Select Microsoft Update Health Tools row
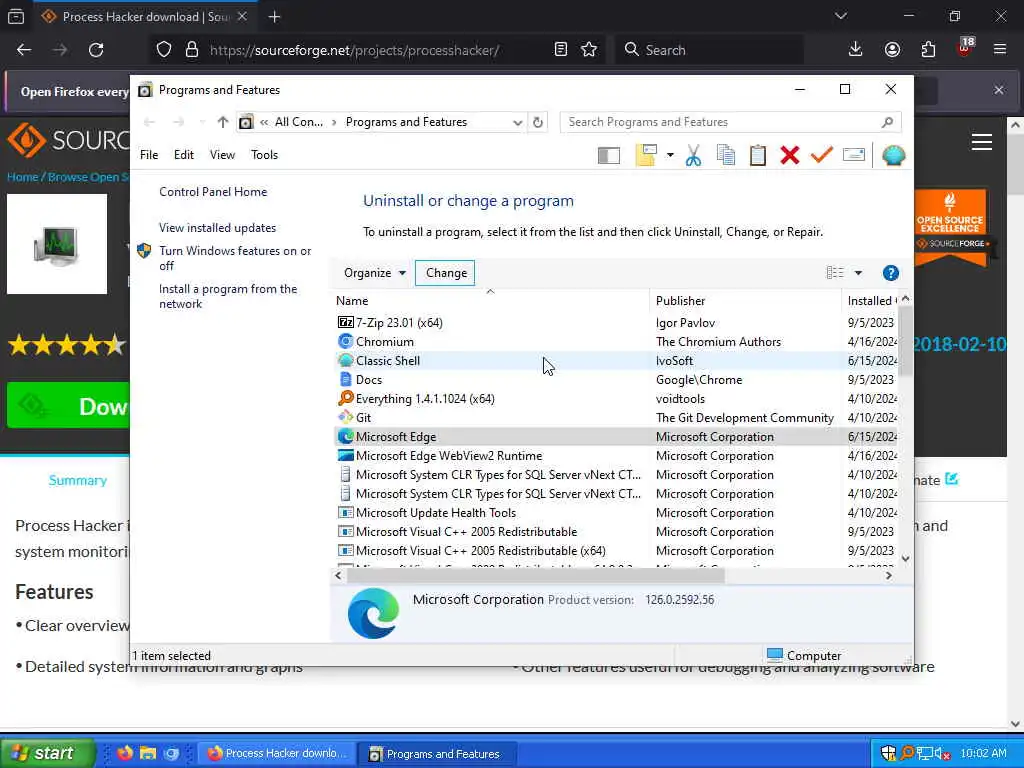 click(x=615, y=513)
